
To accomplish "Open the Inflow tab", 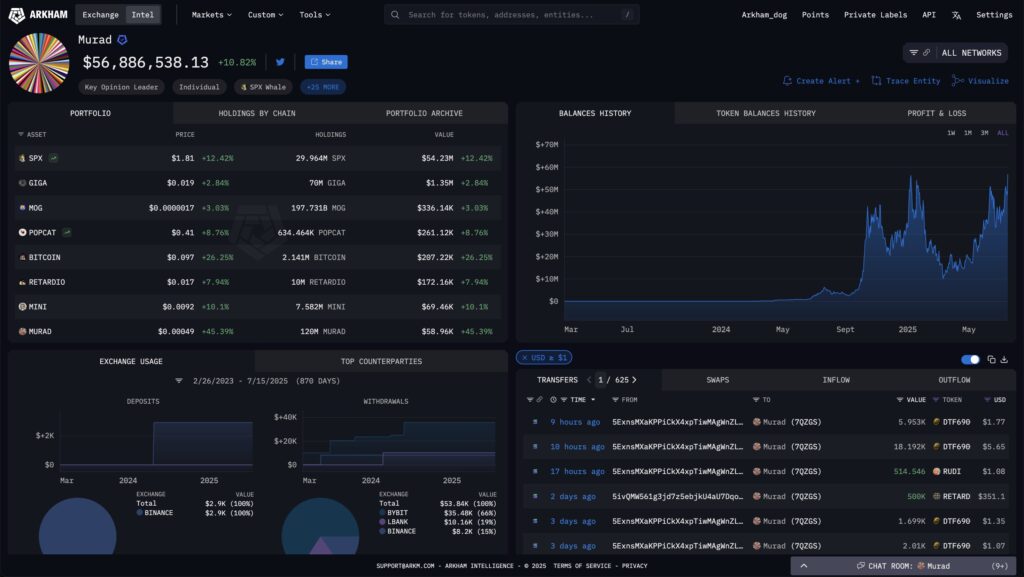I will 836,380.
